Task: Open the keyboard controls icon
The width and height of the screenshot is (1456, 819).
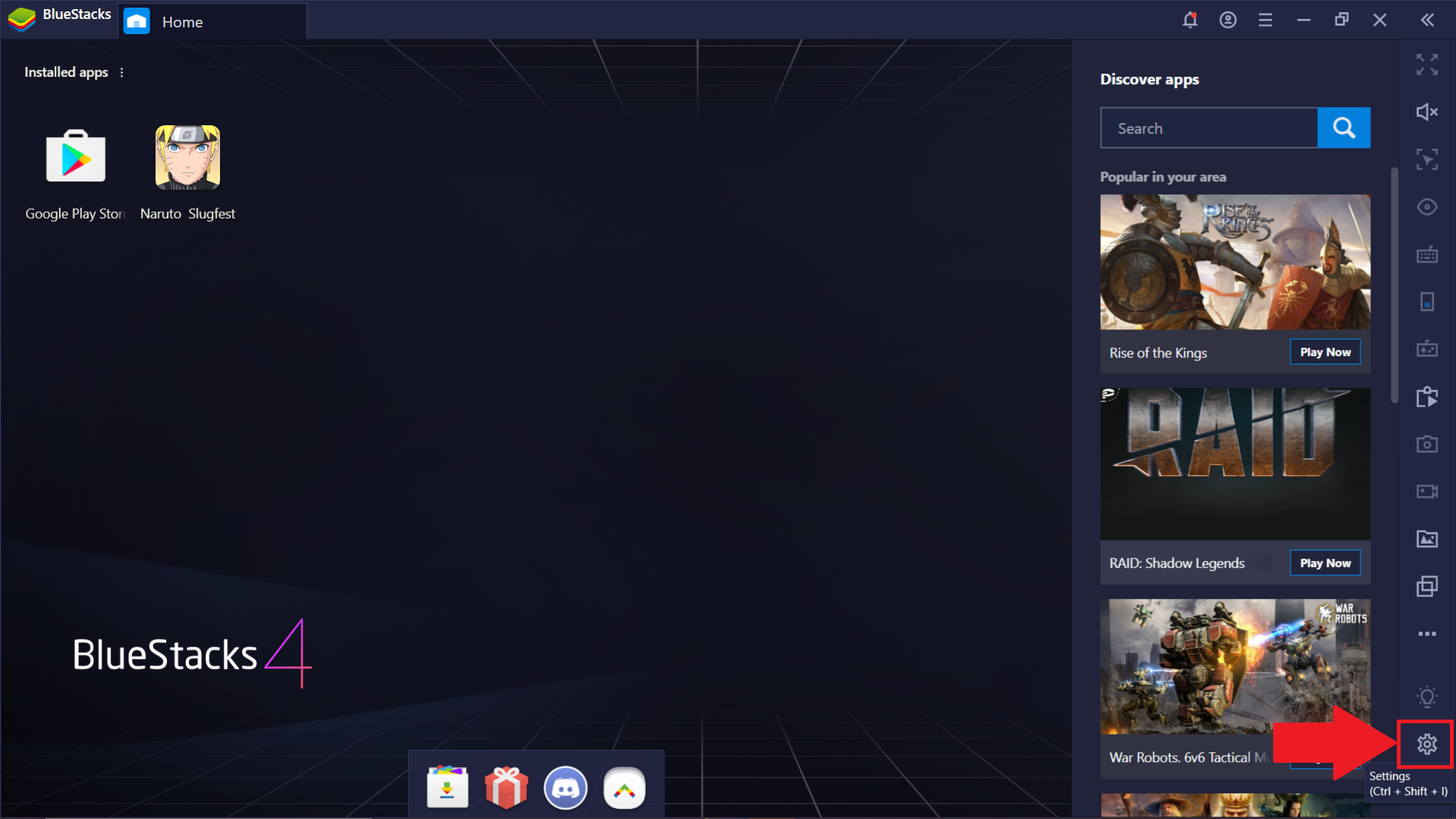Action: 1427,254
